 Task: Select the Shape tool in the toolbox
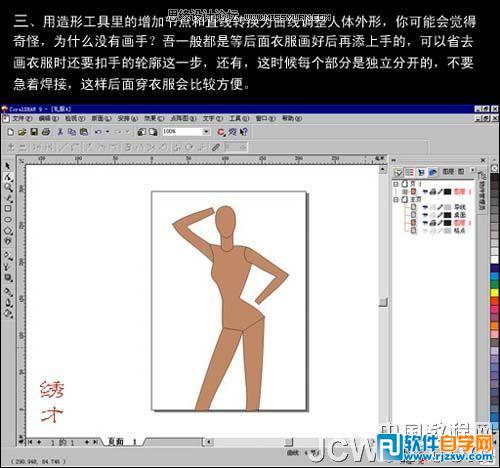[x=8, y=177]
